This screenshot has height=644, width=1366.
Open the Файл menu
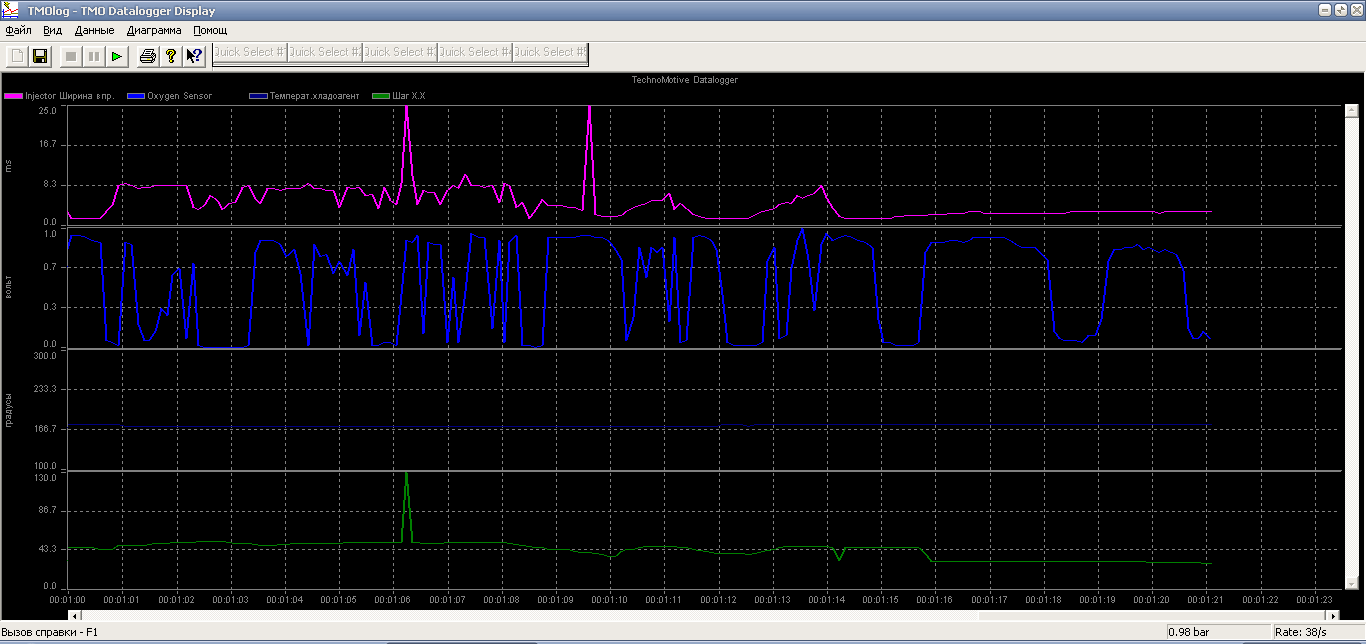point(18,30)
